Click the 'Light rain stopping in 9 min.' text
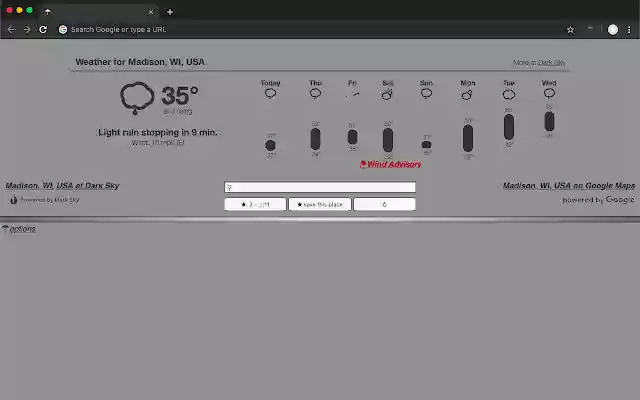Image resolution: width=640 pixels, height=400 pixels. (x=158, y=132)
